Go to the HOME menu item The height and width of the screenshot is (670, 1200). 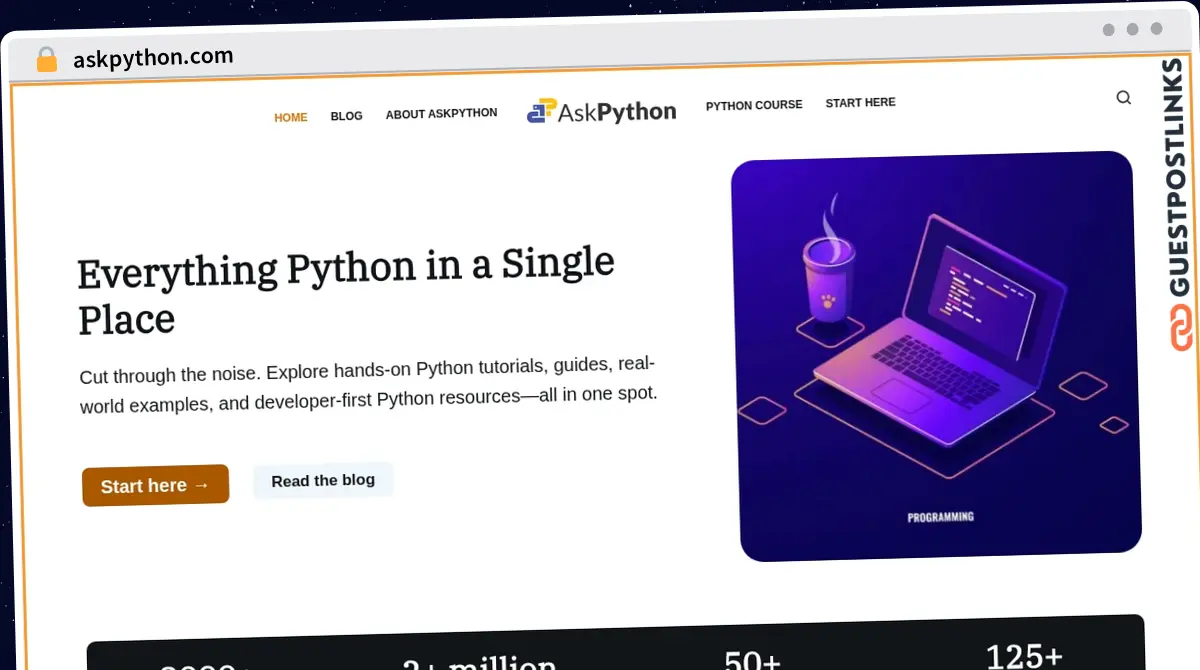(x=291, y=117)
